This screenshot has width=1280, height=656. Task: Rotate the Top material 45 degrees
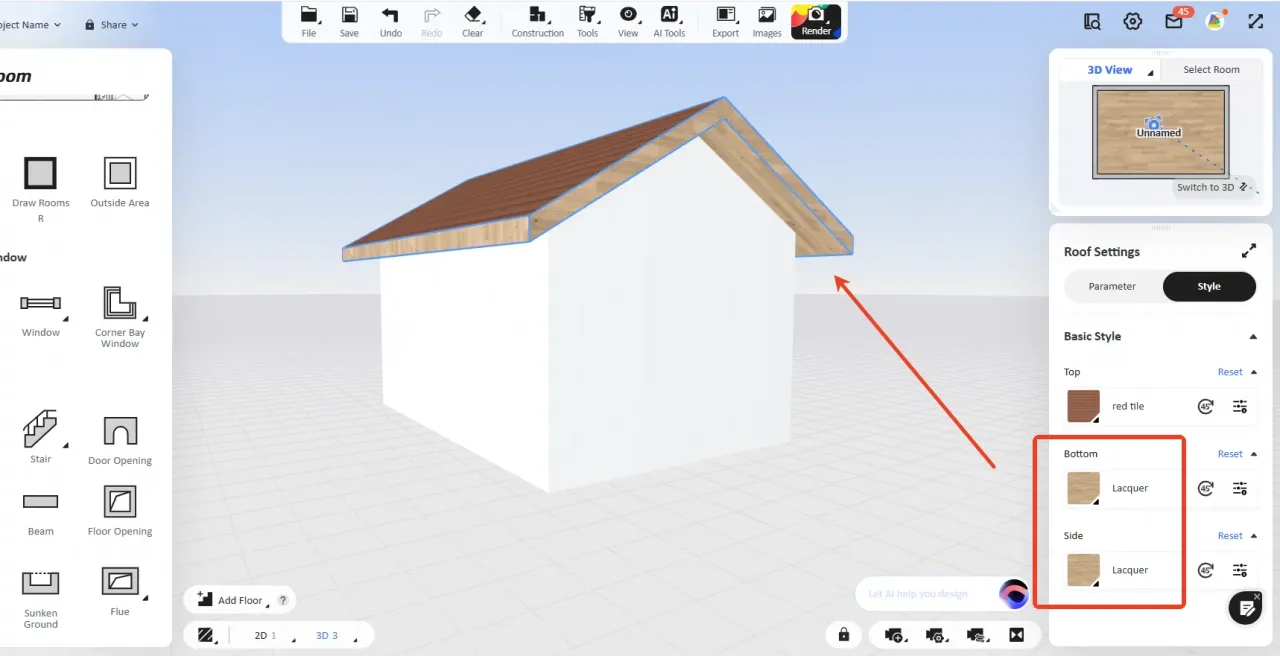coord(1206,406)
